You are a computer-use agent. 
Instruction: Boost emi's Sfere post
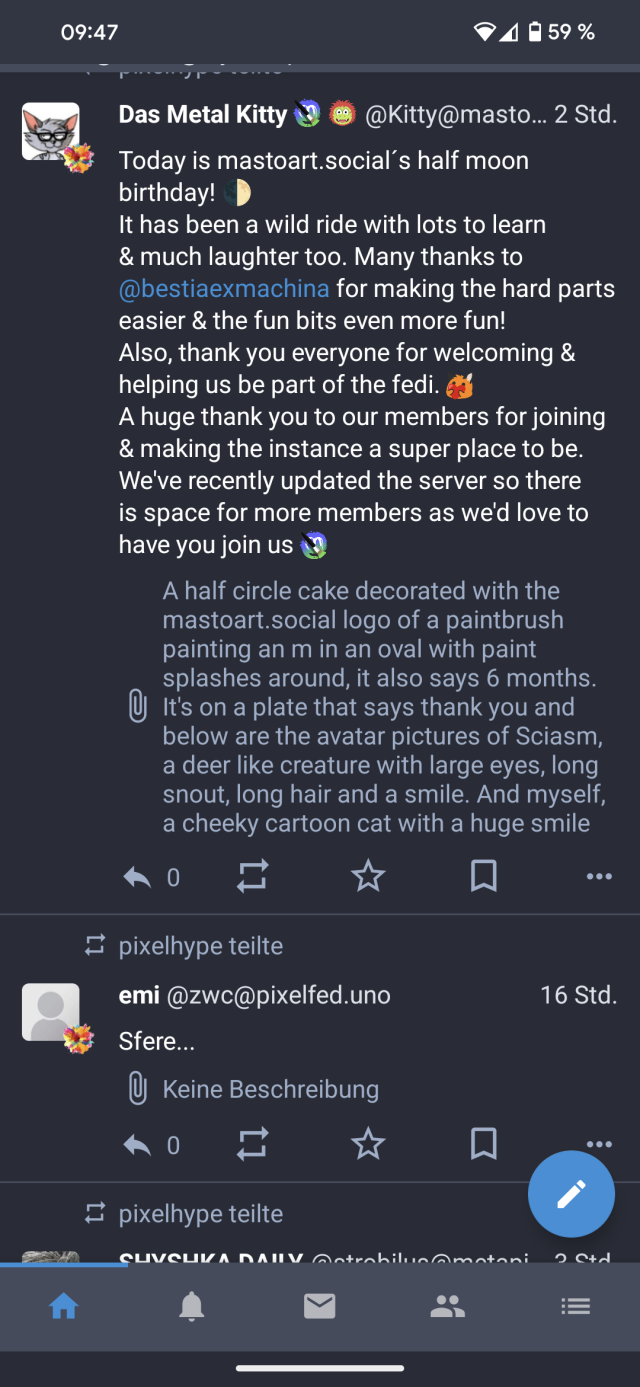[252, 1144]
